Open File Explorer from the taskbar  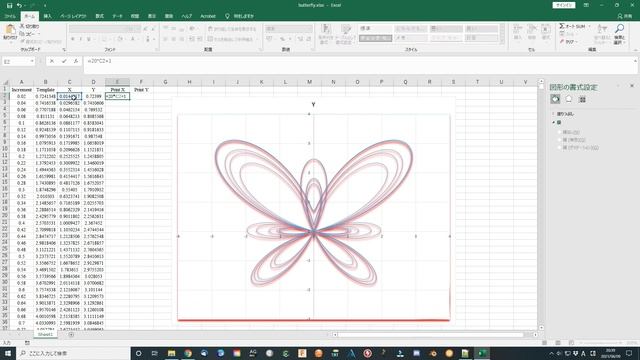tap(171, 353)
